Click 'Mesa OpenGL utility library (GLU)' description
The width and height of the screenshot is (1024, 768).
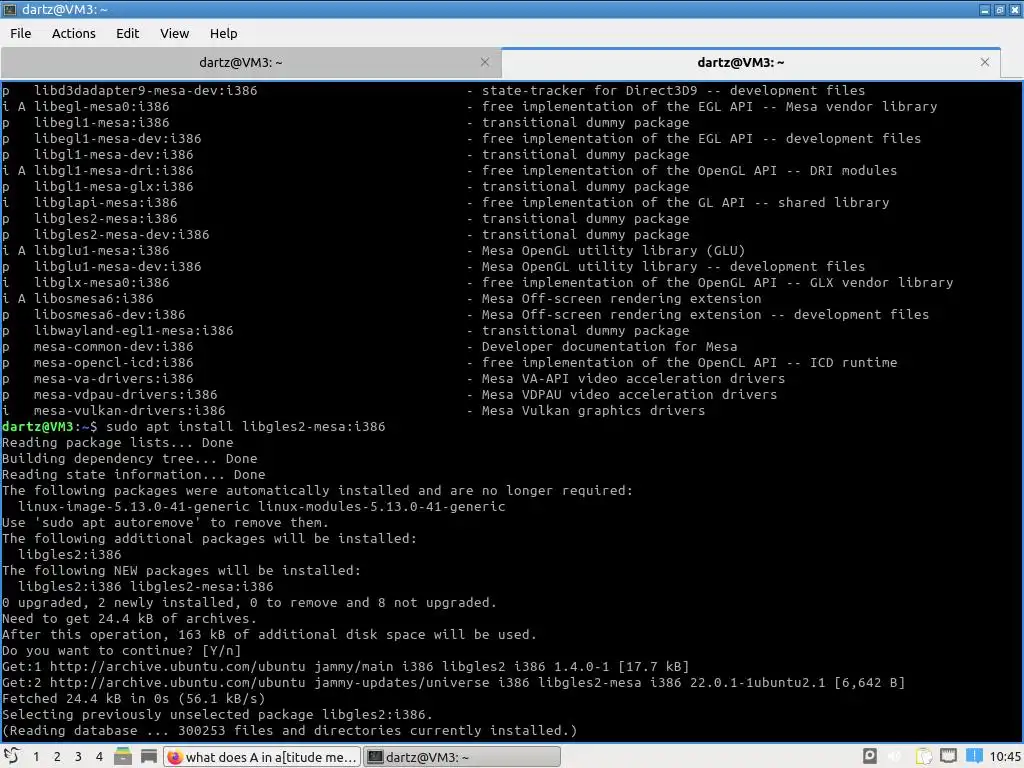tap(613, 251)
